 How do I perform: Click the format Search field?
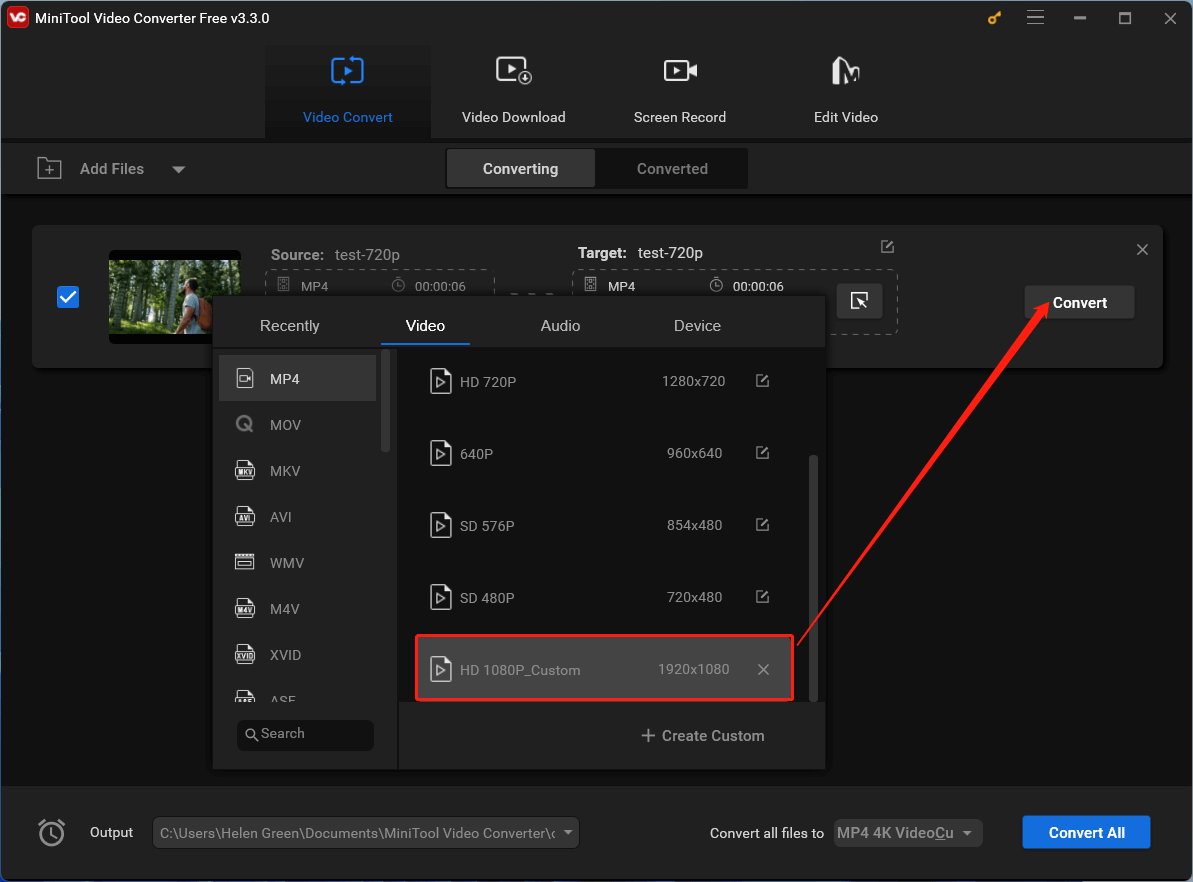click(x=305, y=734)
